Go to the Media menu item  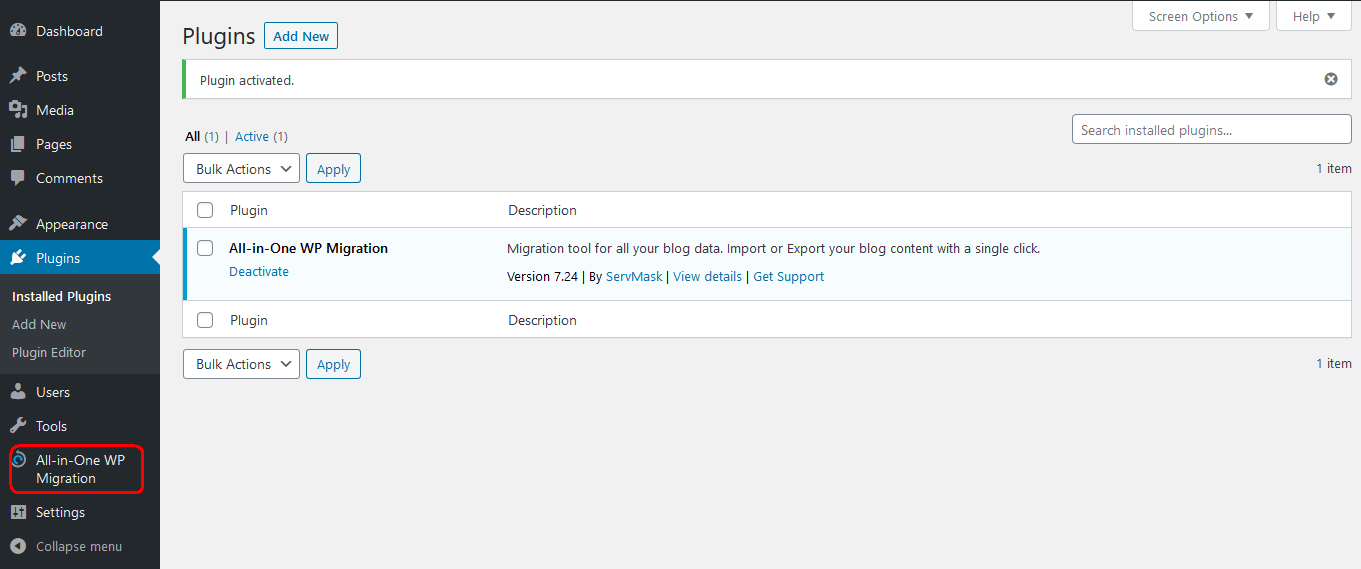[55, 110]
